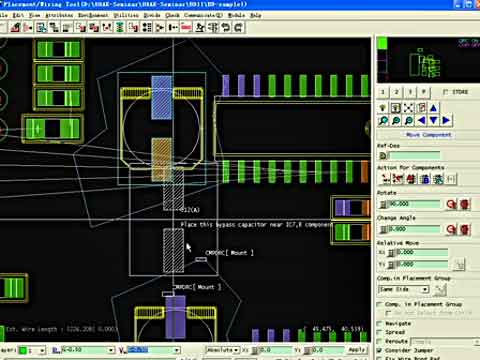Click view preset button 1
This screenshot has width=480, height=360.
tap(383, 92)
